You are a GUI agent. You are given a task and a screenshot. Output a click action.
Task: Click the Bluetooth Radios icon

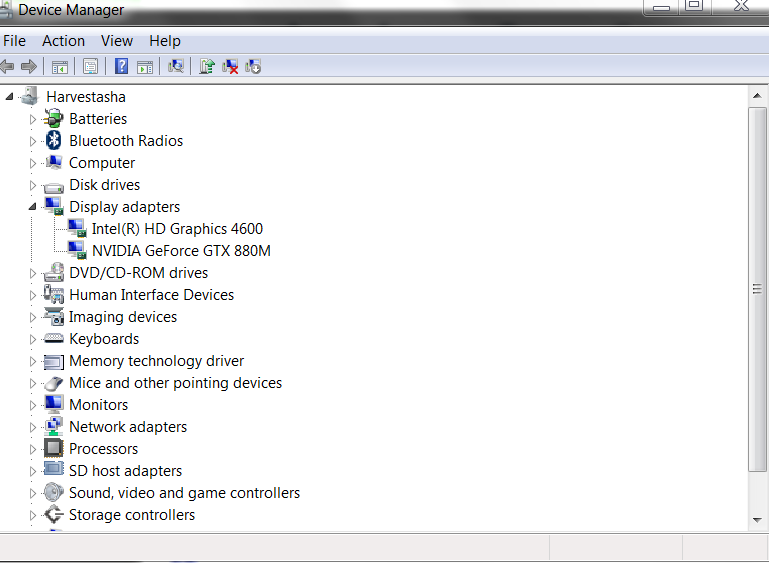tap(53, 140)
